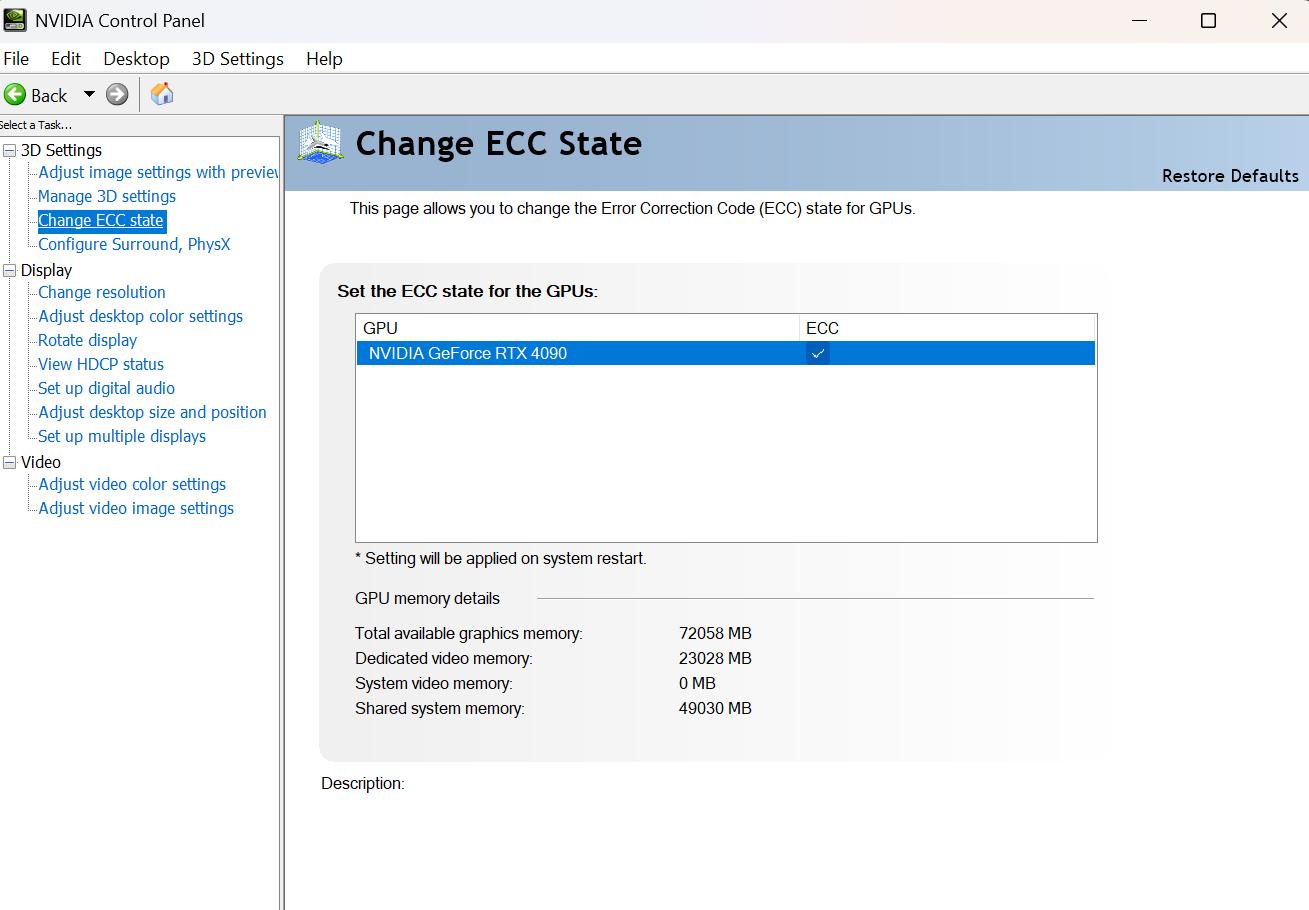This screenshot has height=910, width=1309.
Task: Click the Description label
Action: pyautogui.click(x=363, y=784)
